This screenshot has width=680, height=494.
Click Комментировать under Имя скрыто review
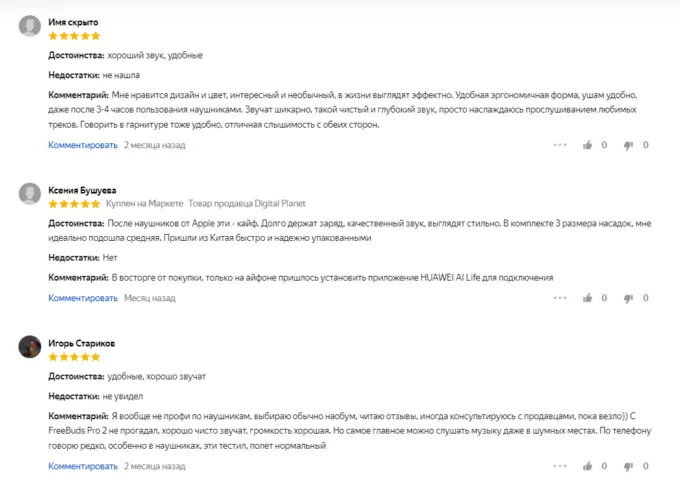pyautogui.click(x=83, y=145)
